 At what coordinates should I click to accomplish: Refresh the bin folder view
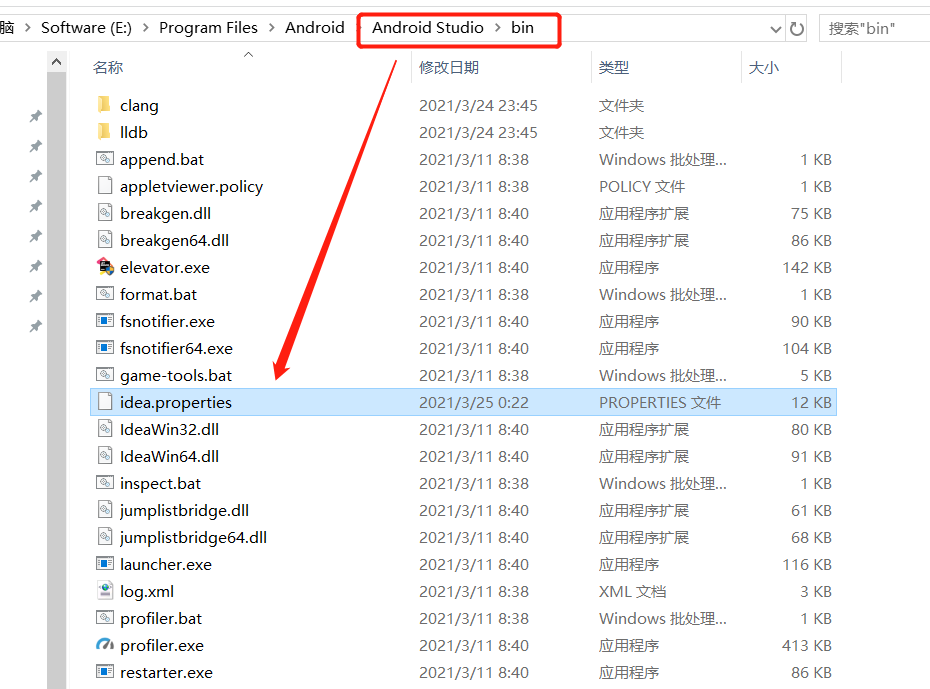[797, 28]
